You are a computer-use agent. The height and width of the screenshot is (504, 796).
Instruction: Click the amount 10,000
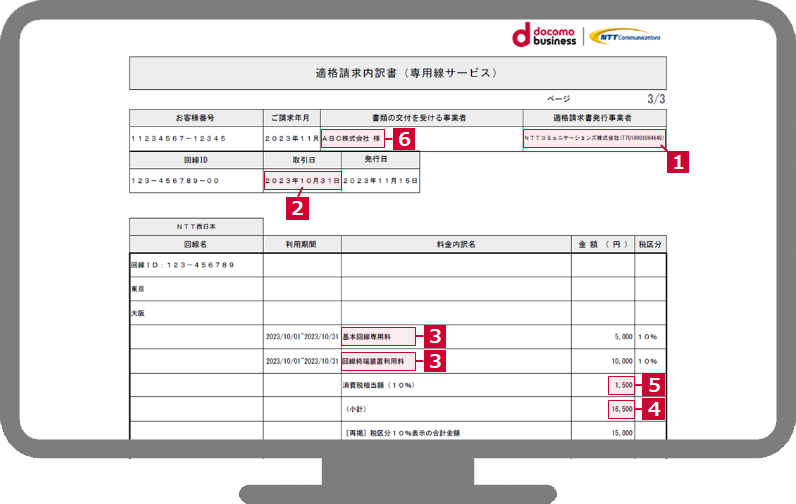tap(622, 361)
